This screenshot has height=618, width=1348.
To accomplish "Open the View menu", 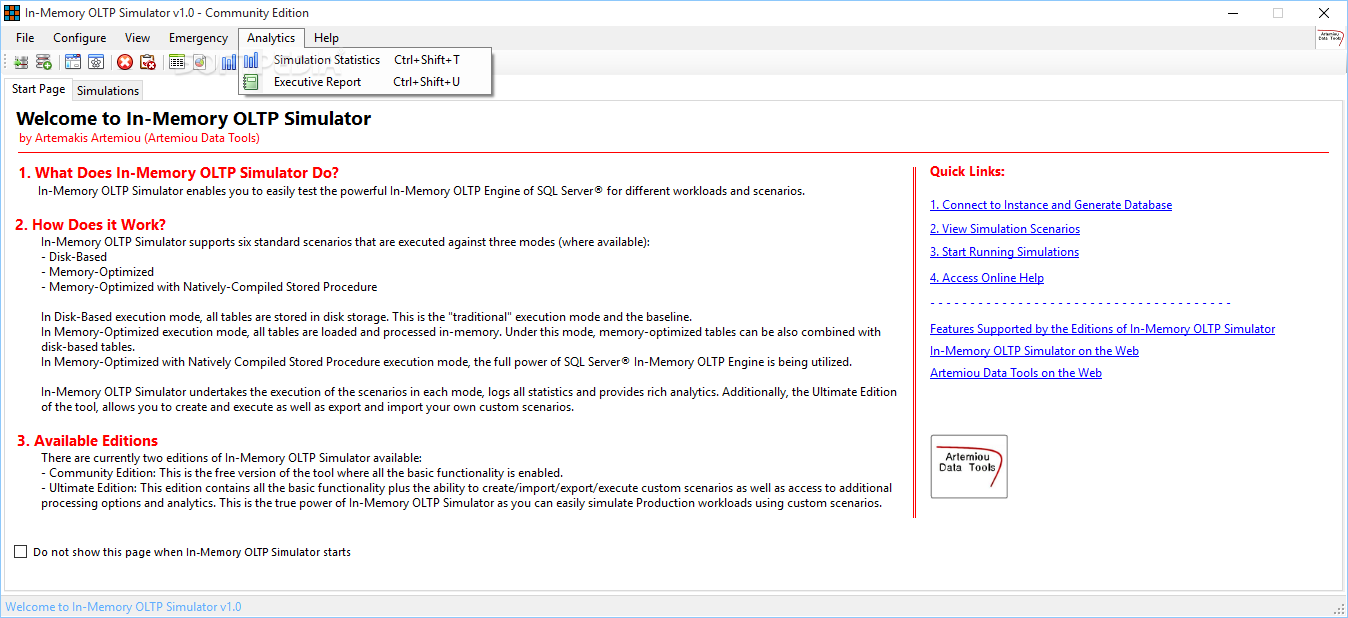I will [x=138, y=38].
